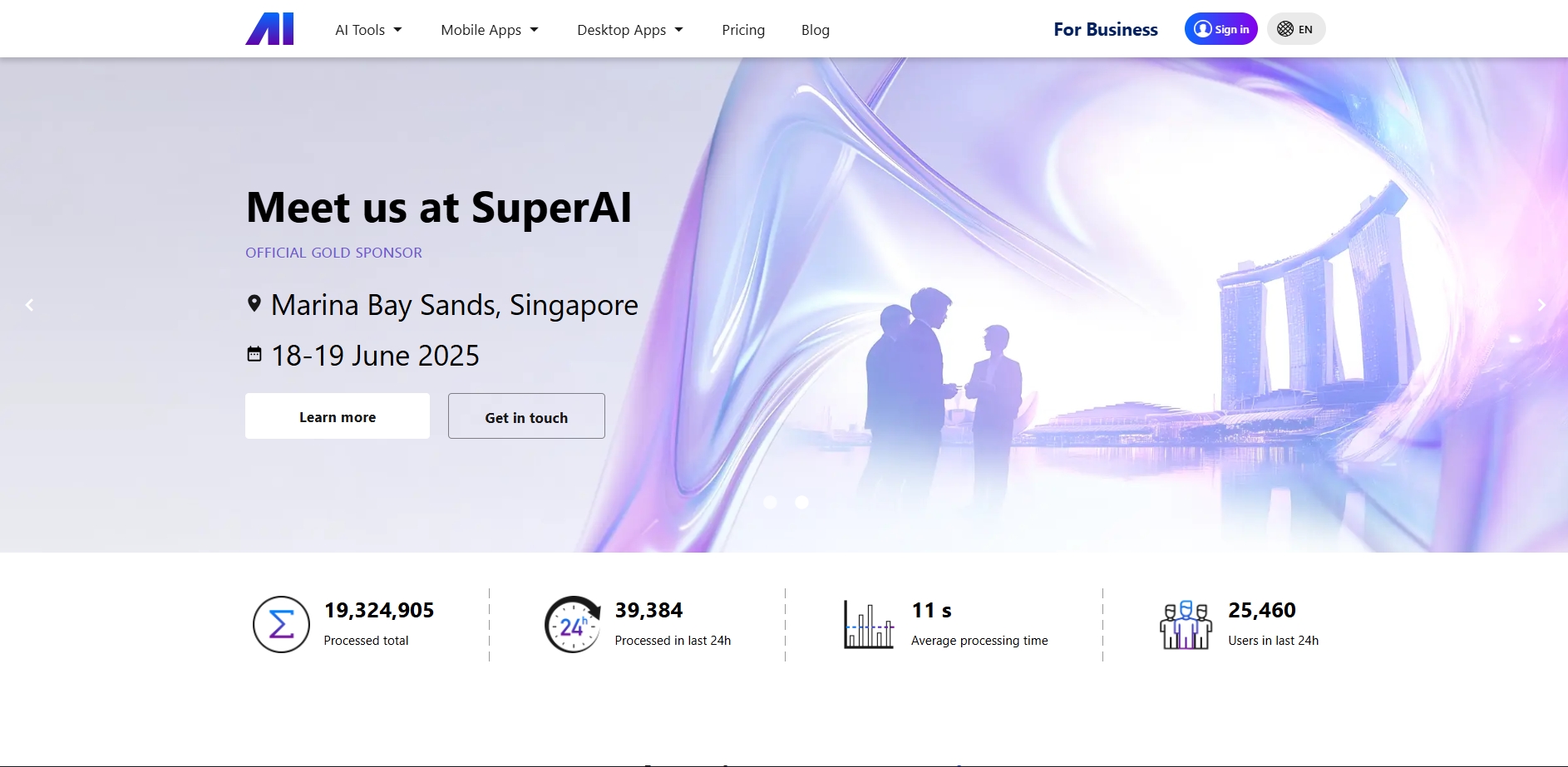
Task: Advance to the next carousel slide
Action: point(1541,305)
